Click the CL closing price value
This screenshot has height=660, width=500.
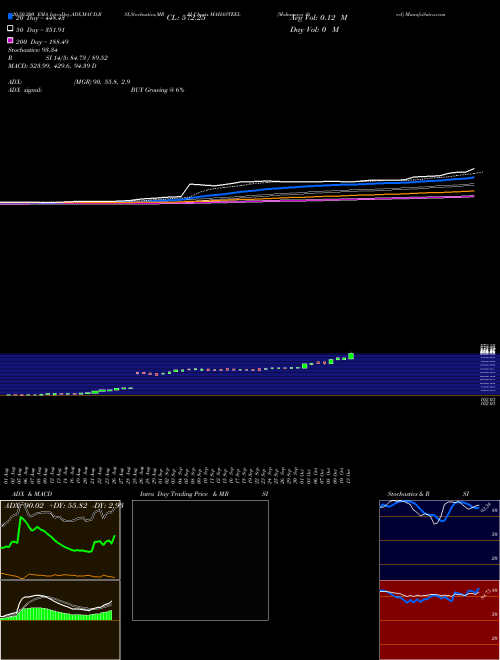(x=186, y=18)
